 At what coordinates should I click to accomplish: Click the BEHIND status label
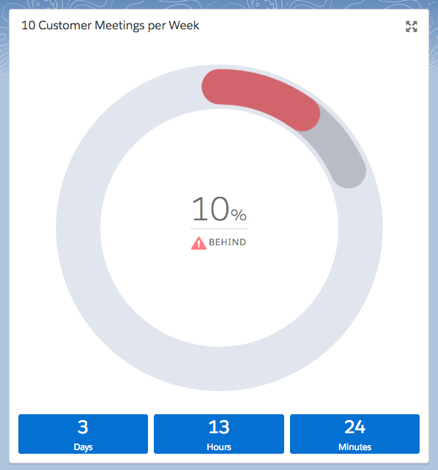click(227, 242)
